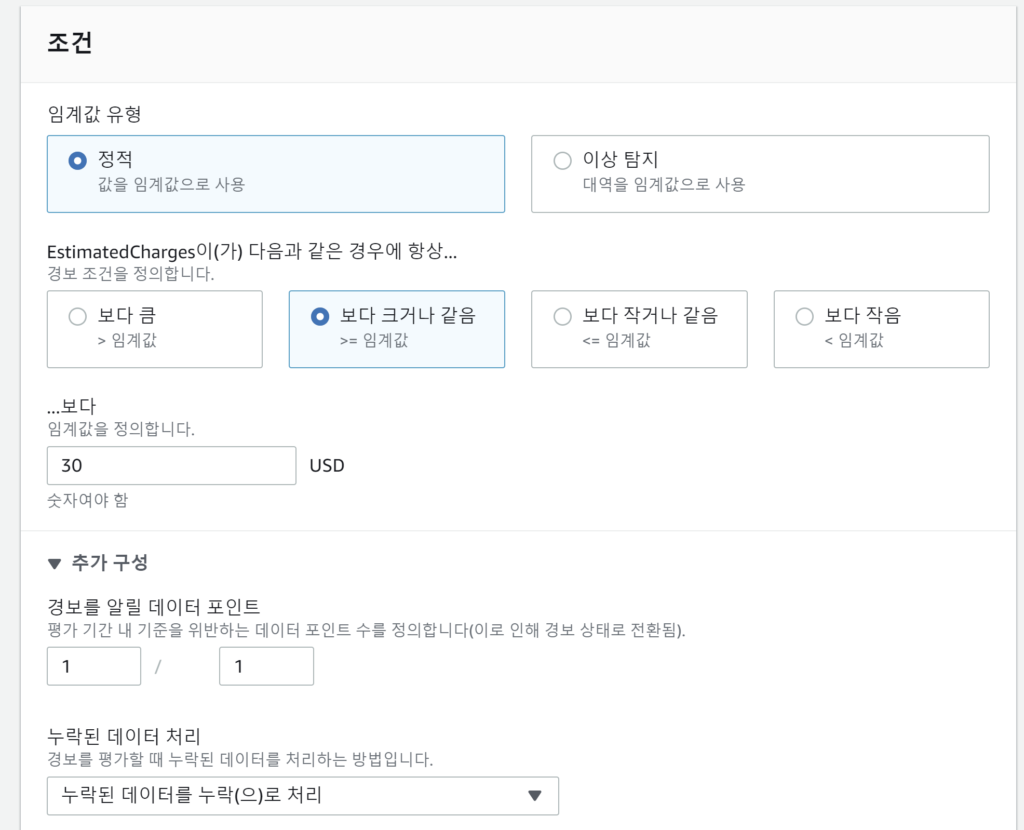The width and height of the screenshot is (1024, 830).
Task: Choose the 보다 크거나 같음 radio option
Action: click(x=320, y=316)
